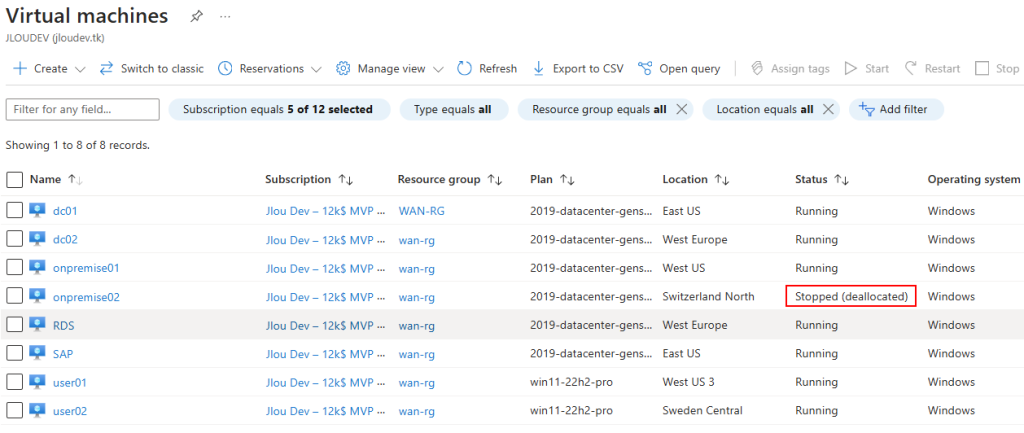Click the Stopped (deallocated) status text

tap(852, 297)
